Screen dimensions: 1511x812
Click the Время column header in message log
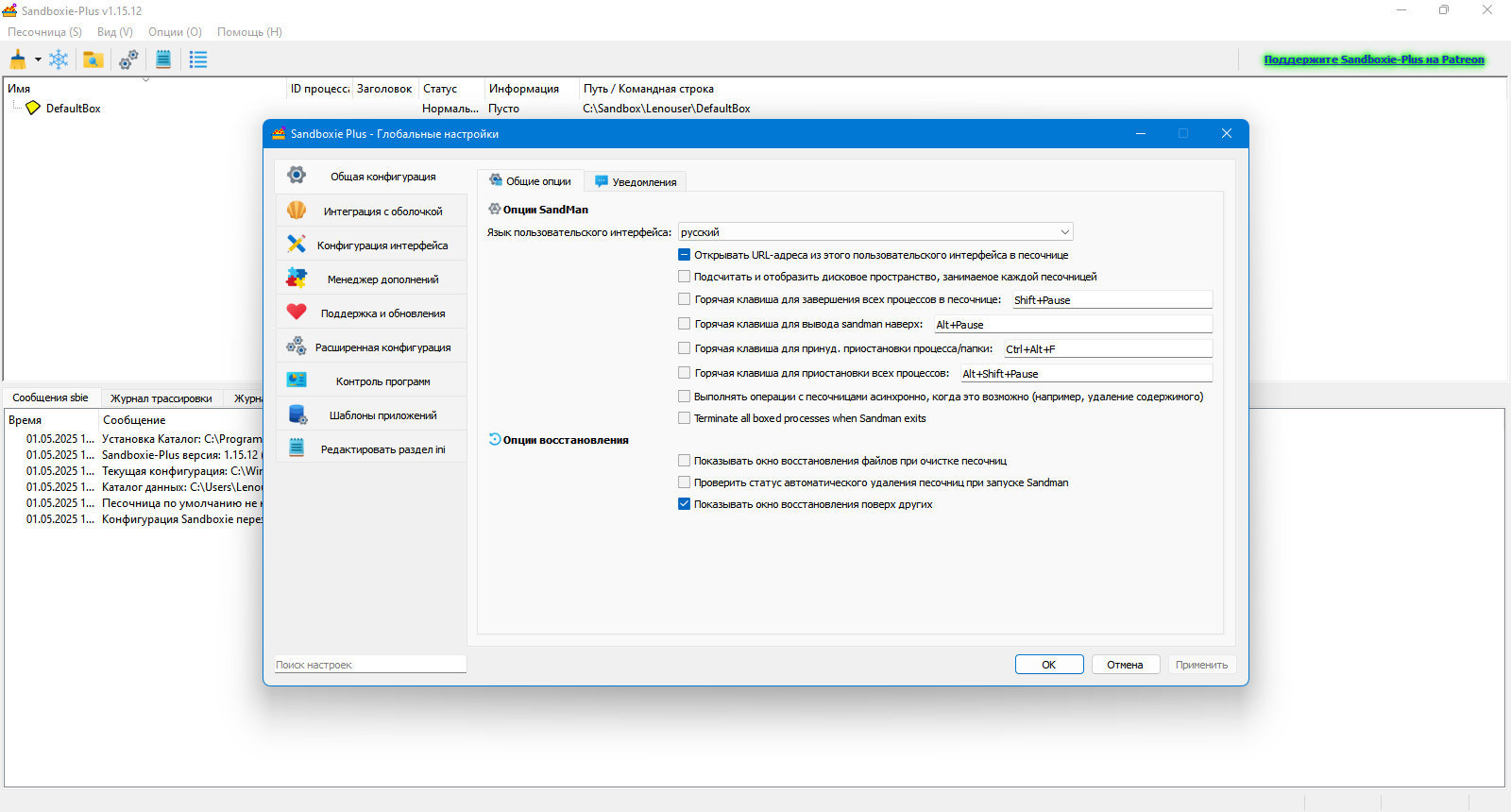point(52,420)
